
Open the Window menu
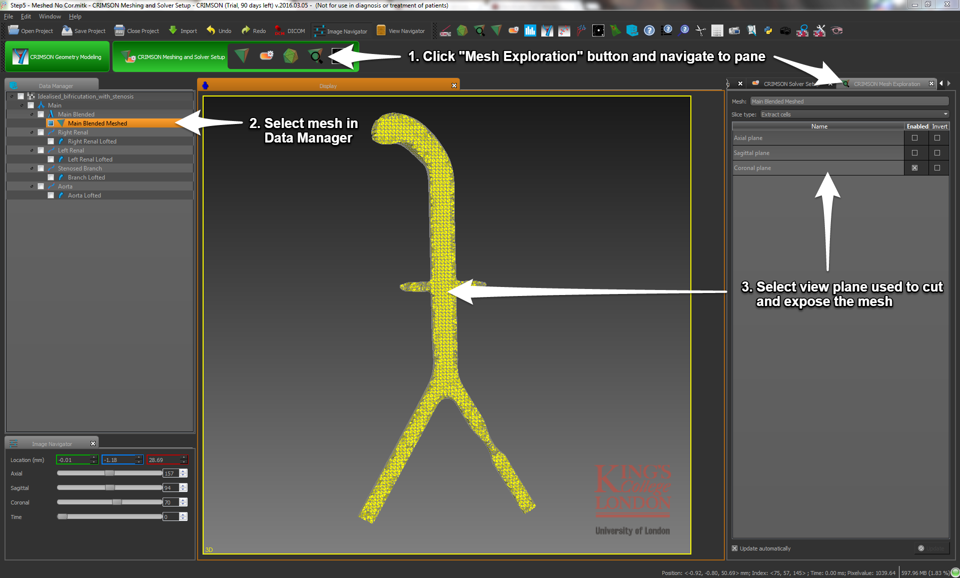point(49,17)
